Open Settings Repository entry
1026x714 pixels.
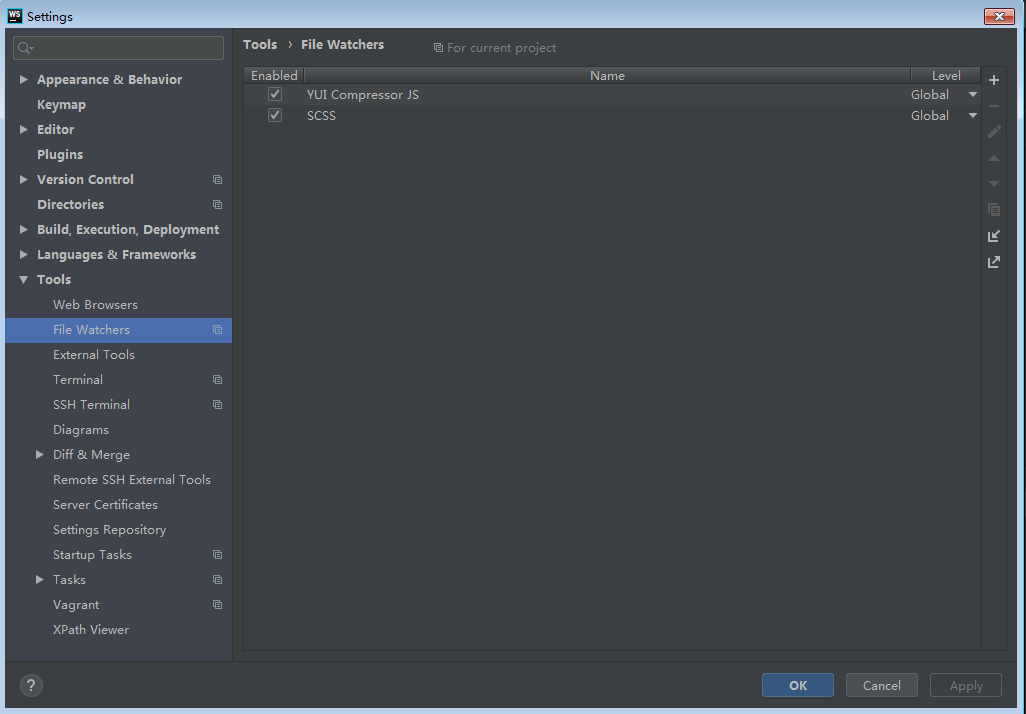pyautogui.click(x=109, y=530)
